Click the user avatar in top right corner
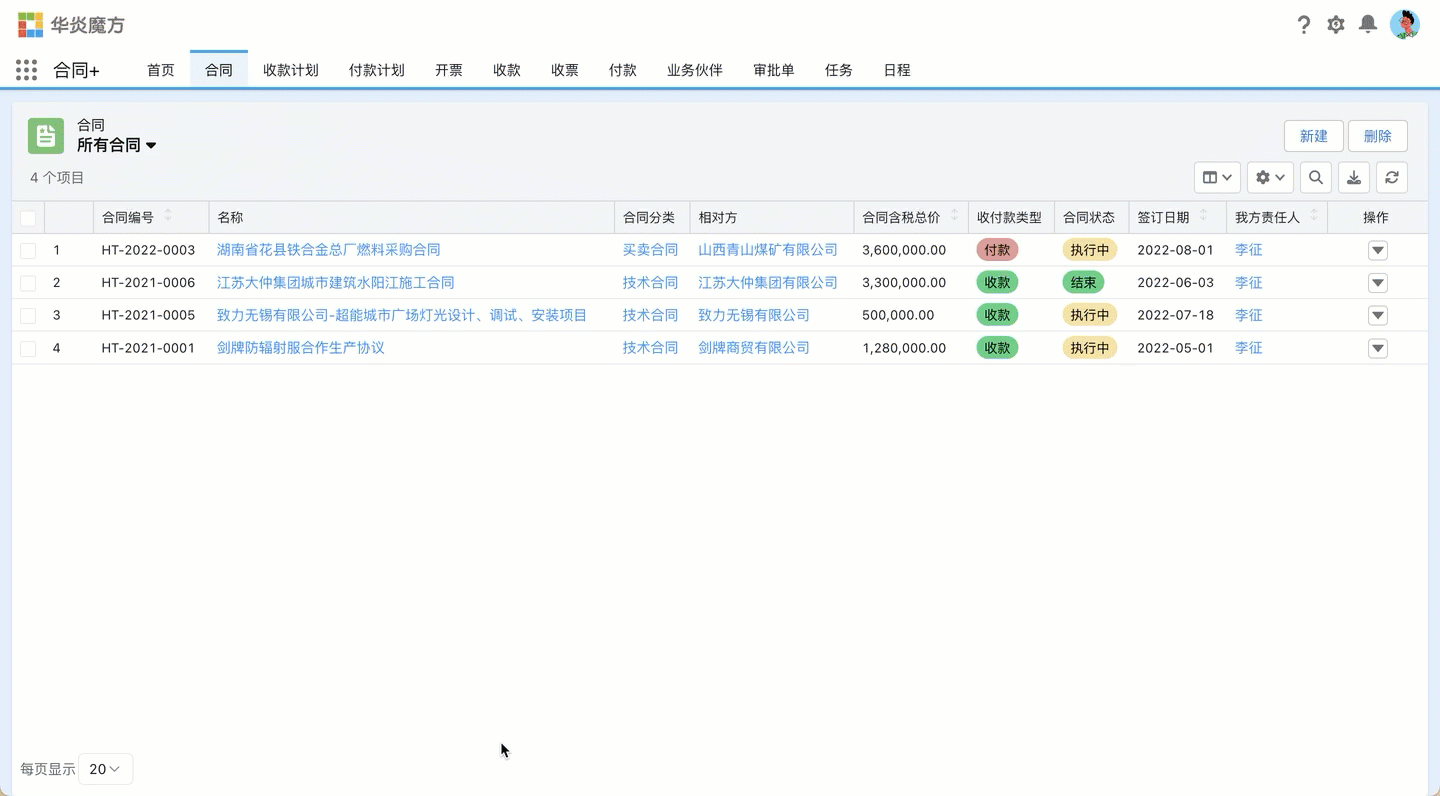This screenshot has width=1440, height=796. (x=1406, y=24)
